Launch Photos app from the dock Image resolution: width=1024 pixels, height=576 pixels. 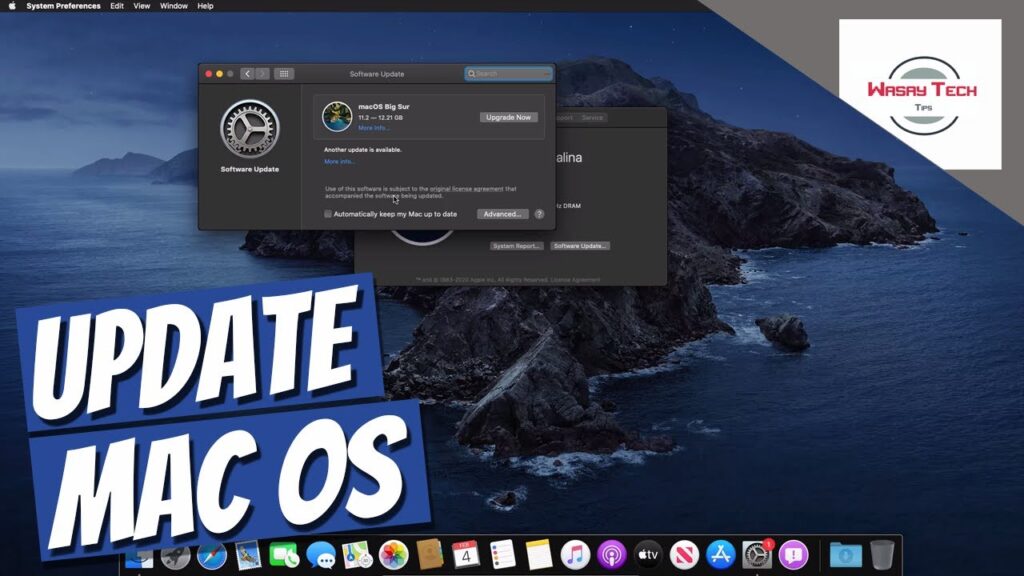point(393,555)
